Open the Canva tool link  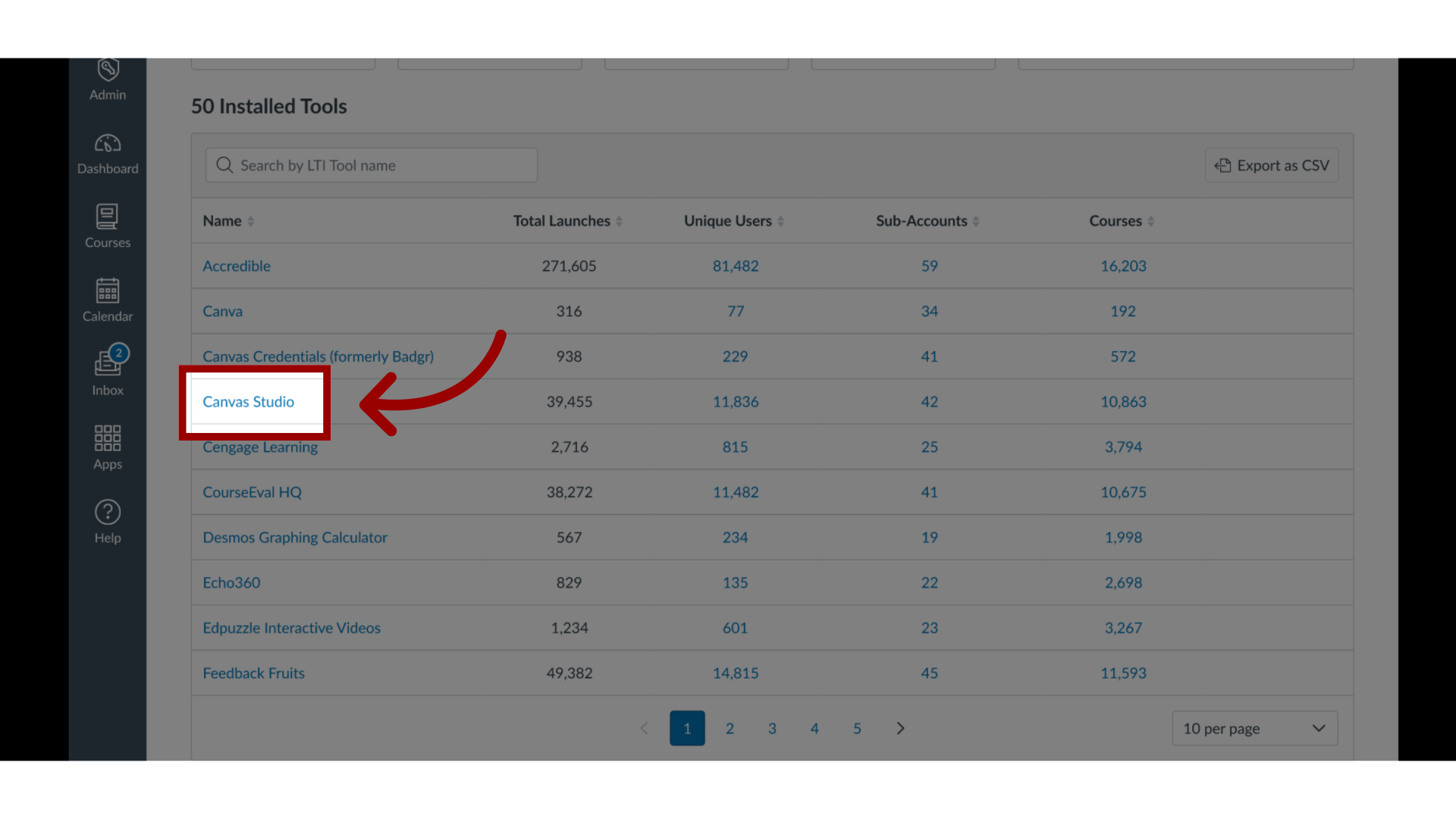pos(222,312)
